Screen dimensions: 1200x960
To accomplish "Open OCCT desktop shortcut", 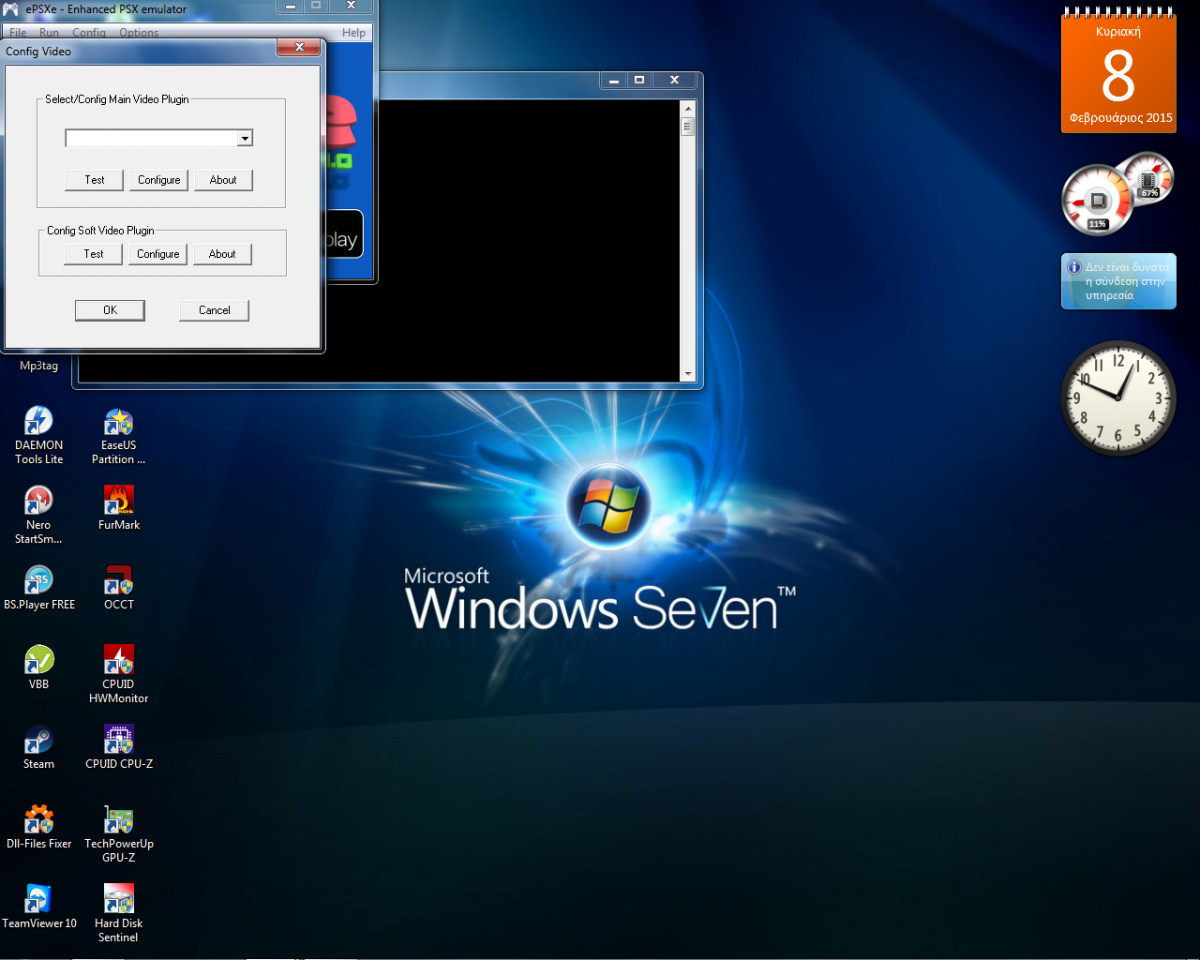I will (x=118, y=587).
